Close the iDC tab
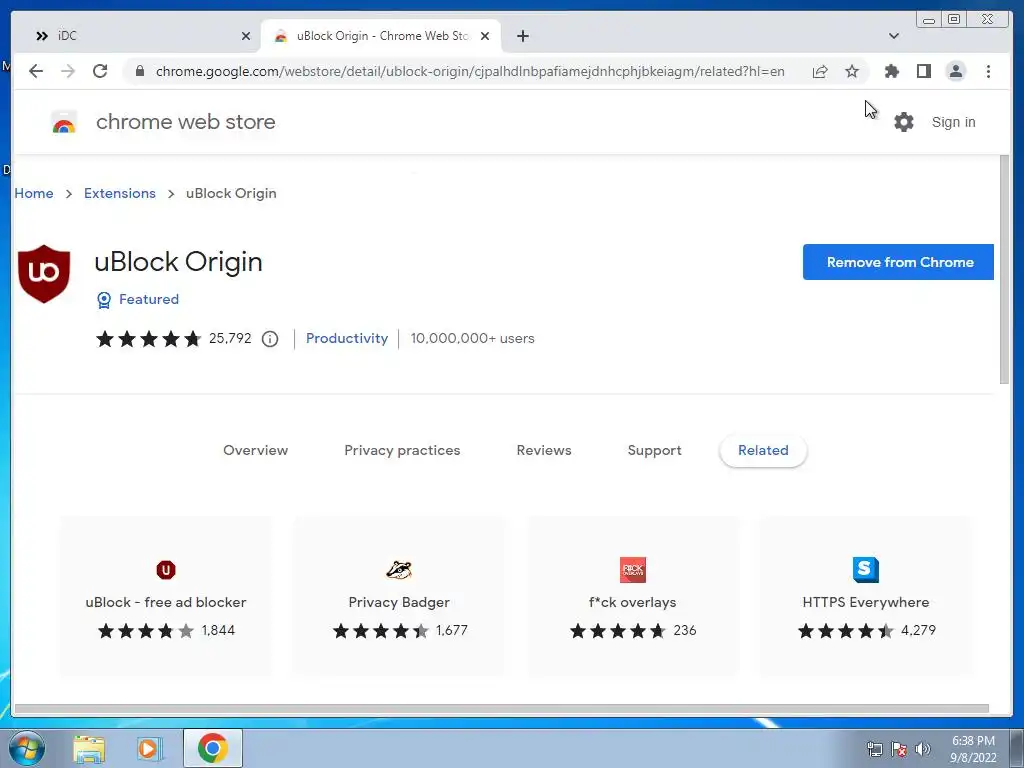 coord(246,36)
